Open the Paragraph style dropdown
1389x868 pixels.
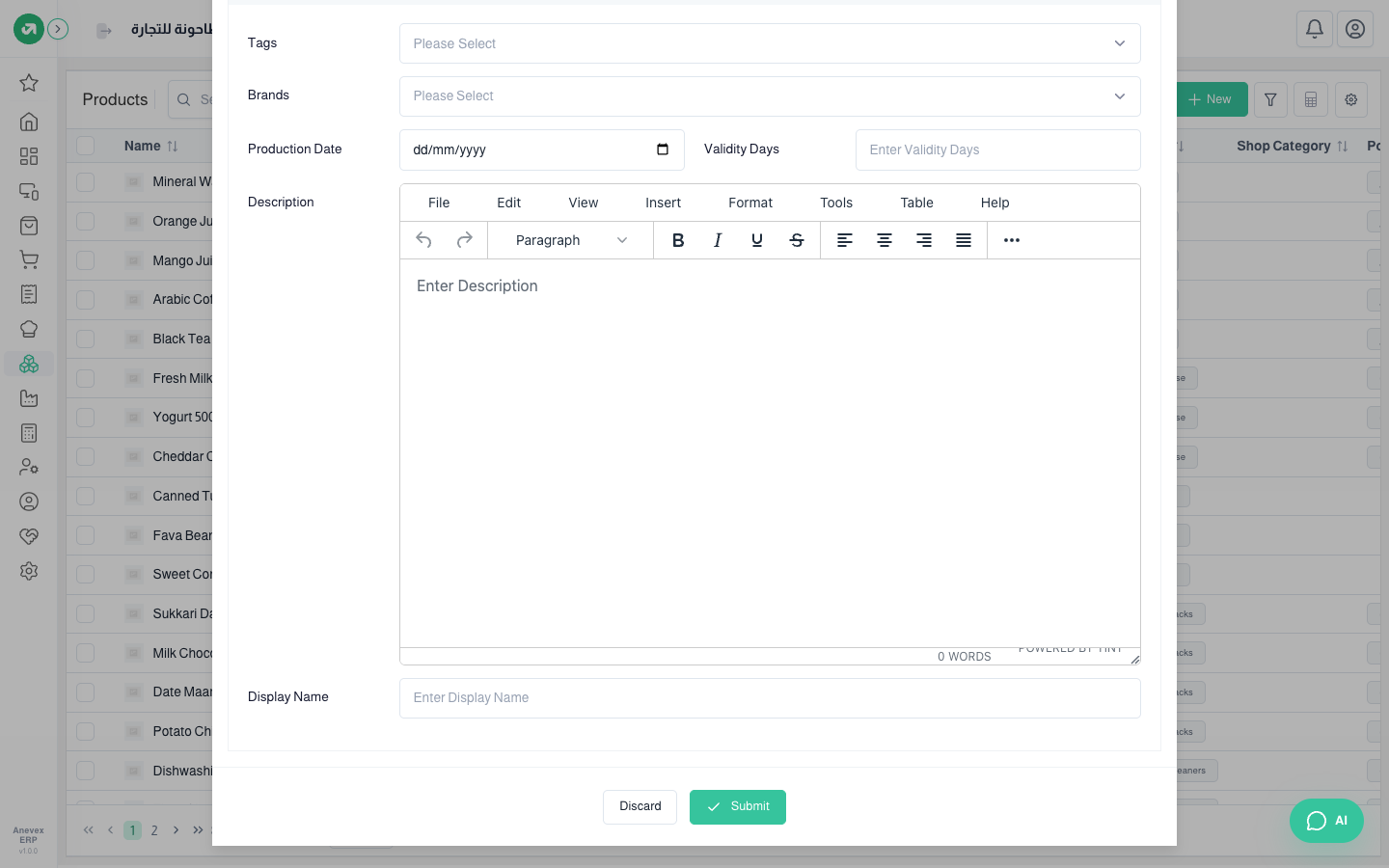(x=570, y=240)
